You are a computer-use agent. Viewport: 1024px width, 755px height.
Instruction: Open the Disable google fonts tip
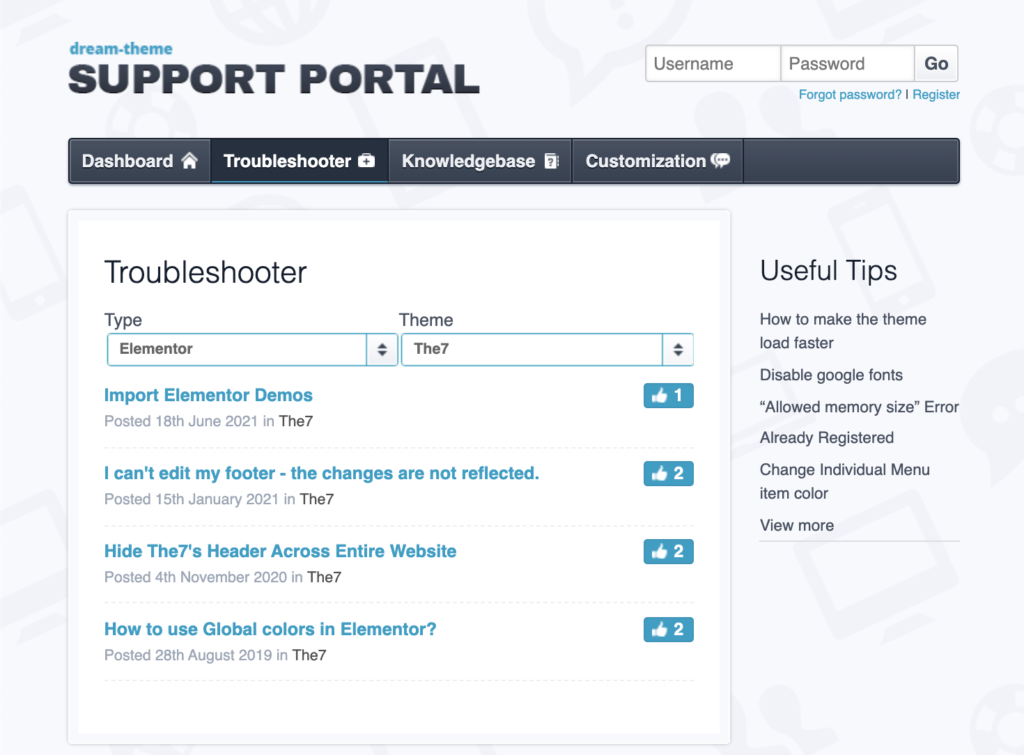click(831, 375)
